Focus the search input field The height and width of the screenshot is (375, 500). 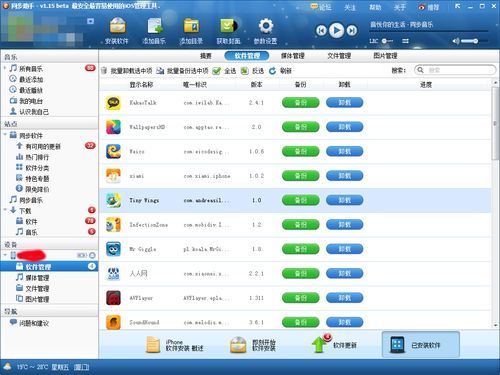pos(455,70)
